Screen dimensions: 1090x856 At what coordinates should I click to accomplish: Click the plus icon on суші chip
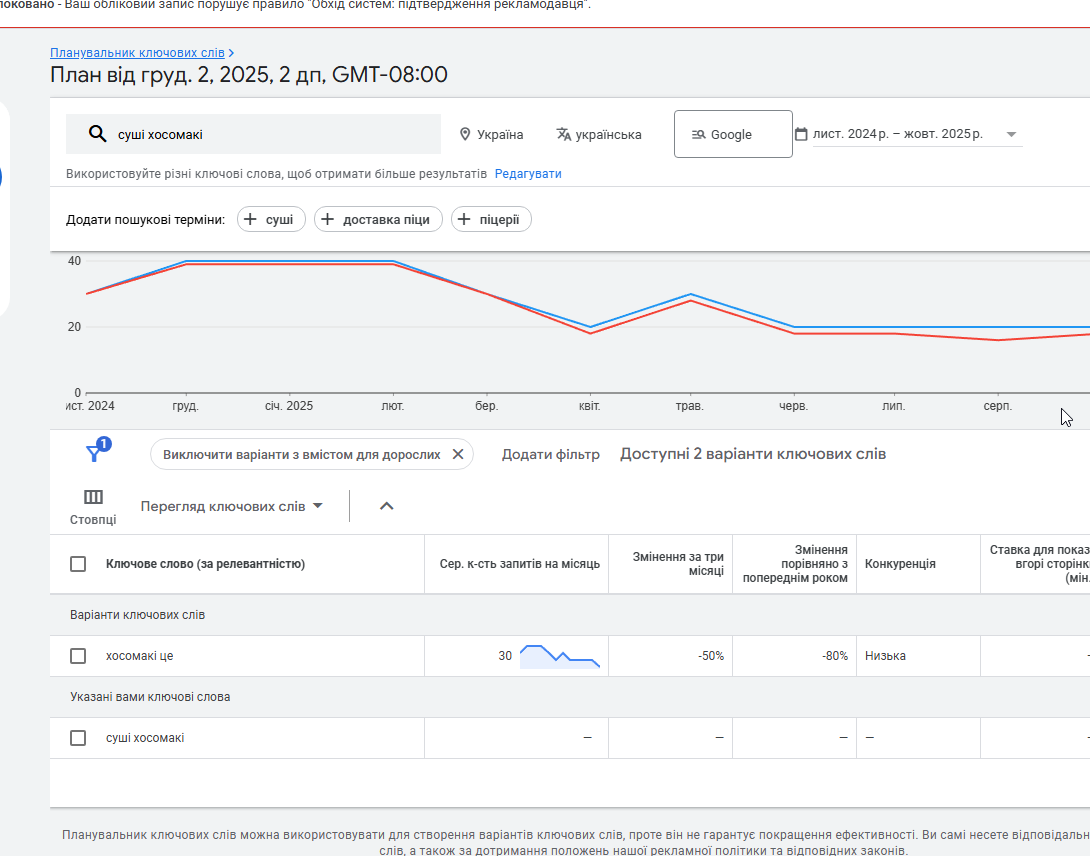[x=250, y=219]
